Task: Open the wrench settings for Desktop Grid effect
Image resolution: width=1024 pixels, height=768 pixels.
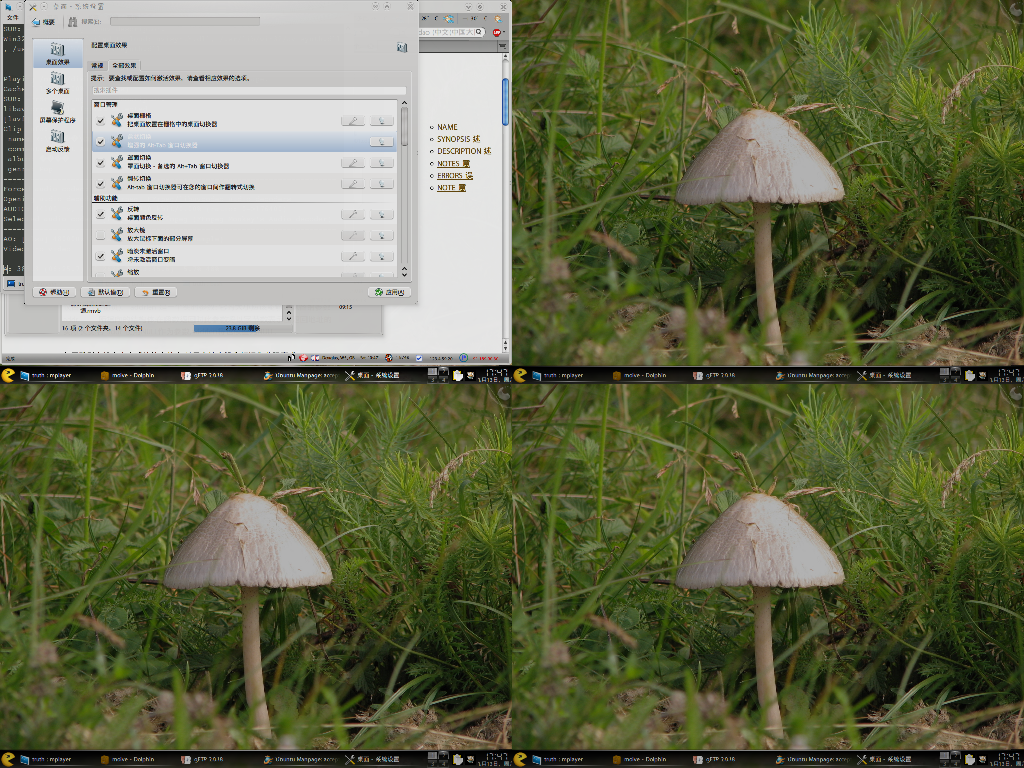Action: pyautogui.click(x=353, y=120)
